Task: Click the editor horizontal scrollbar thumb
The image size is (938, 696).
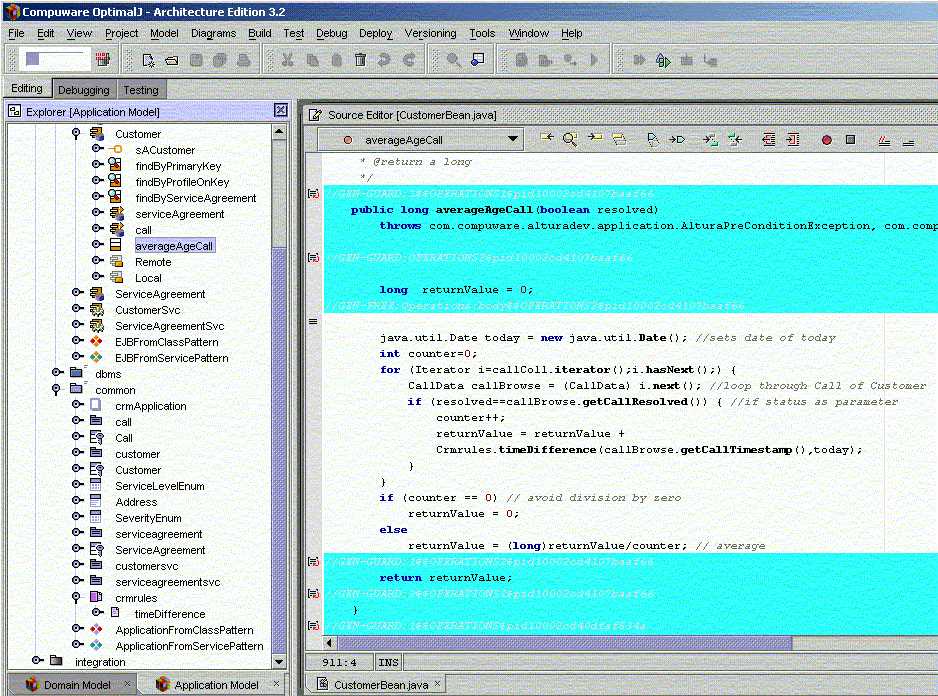Action: (564, 643)
